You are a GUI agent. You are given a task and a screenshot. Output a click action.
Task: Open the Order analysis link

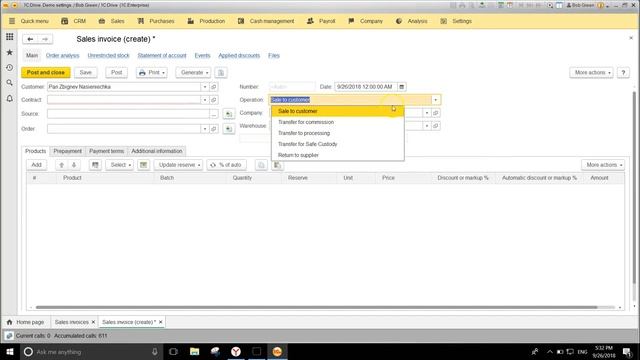pos(62,56)
